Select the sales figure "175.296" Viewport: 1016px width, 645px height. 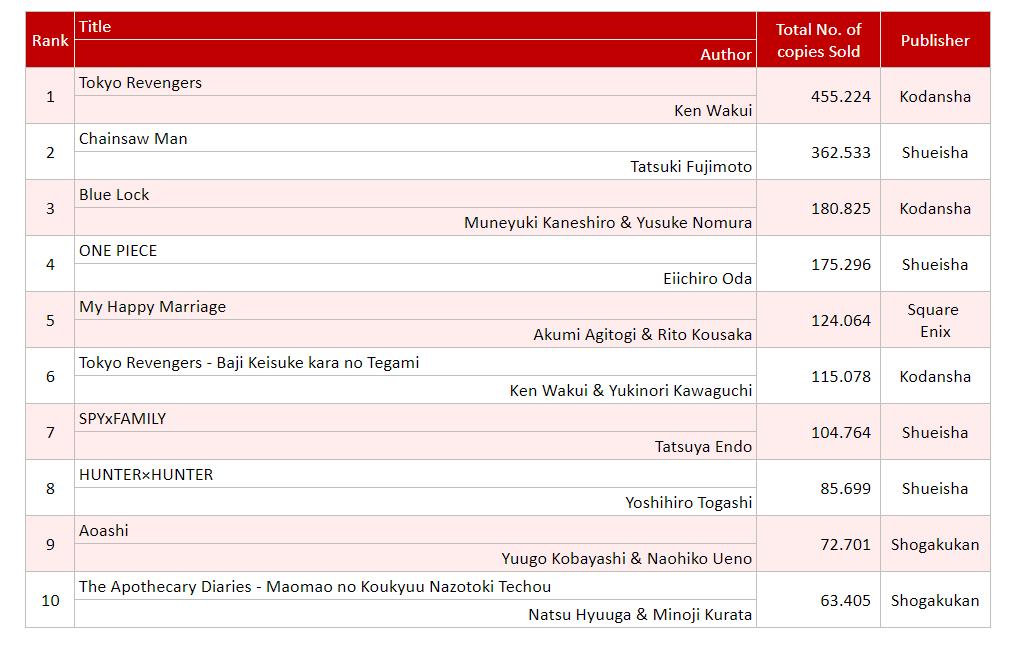(x=841, y=264)
